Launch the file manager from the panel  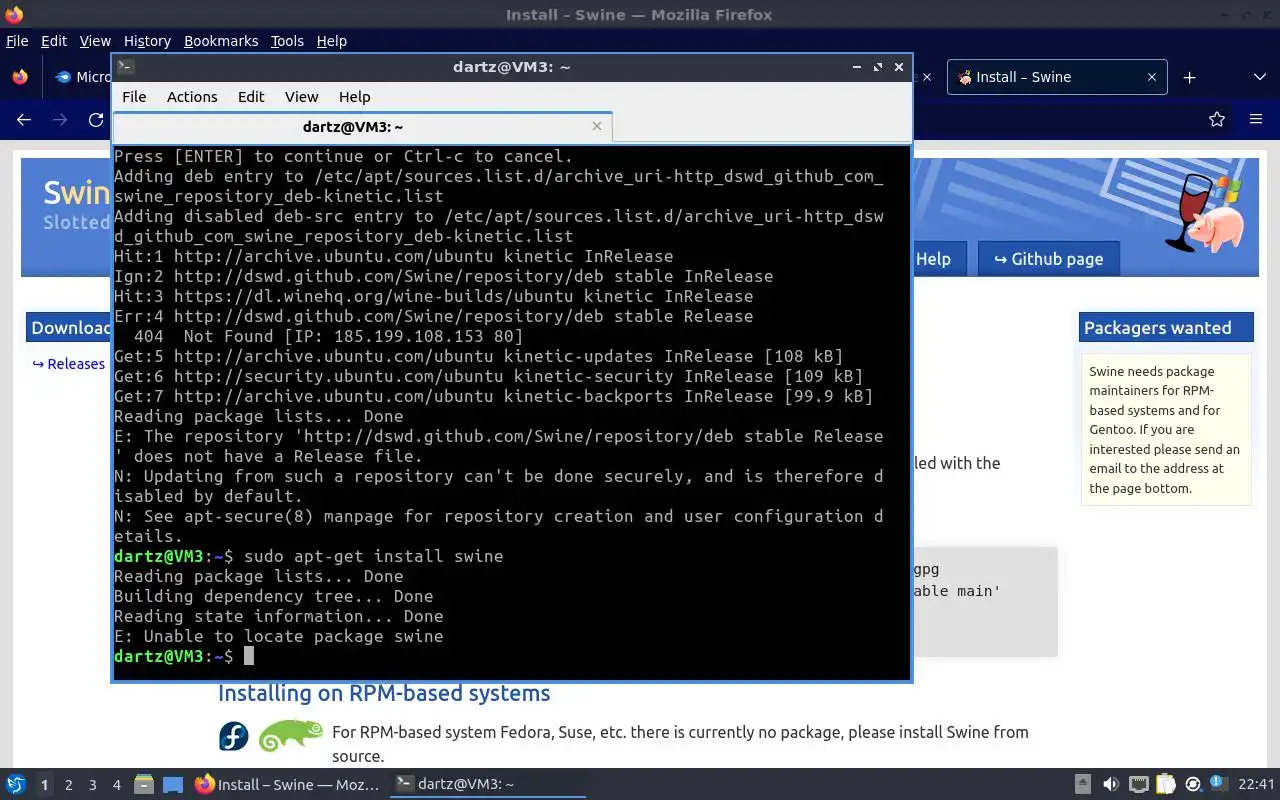pos(143,785)
